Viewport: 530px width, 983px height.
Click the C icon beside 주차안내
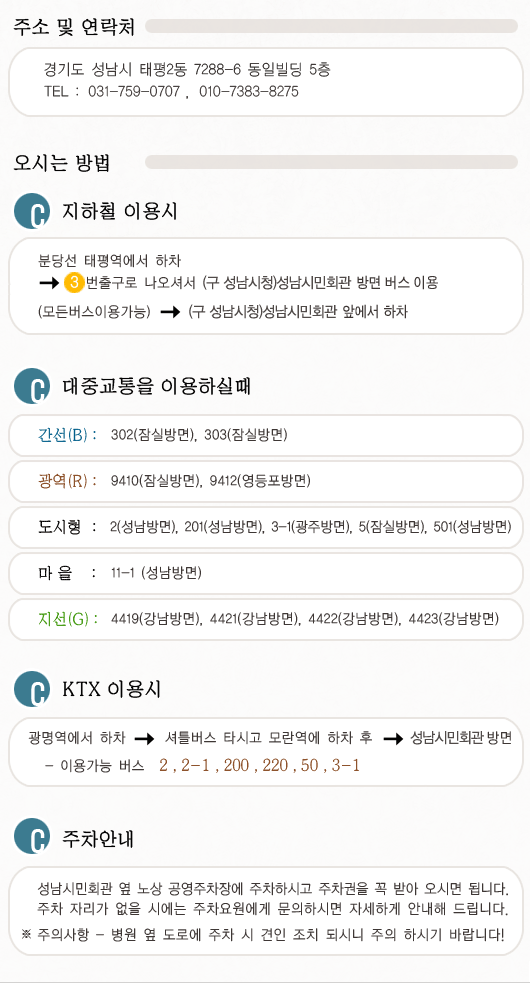pos(32,836)
